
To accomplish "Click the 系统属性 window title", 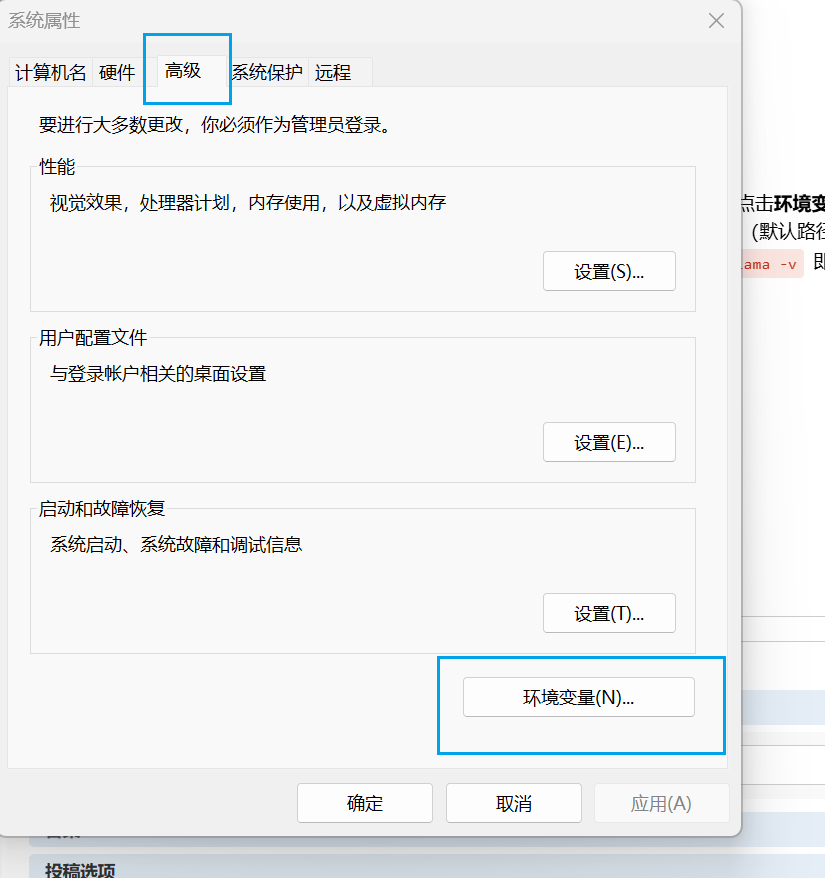I will [44, 21].
